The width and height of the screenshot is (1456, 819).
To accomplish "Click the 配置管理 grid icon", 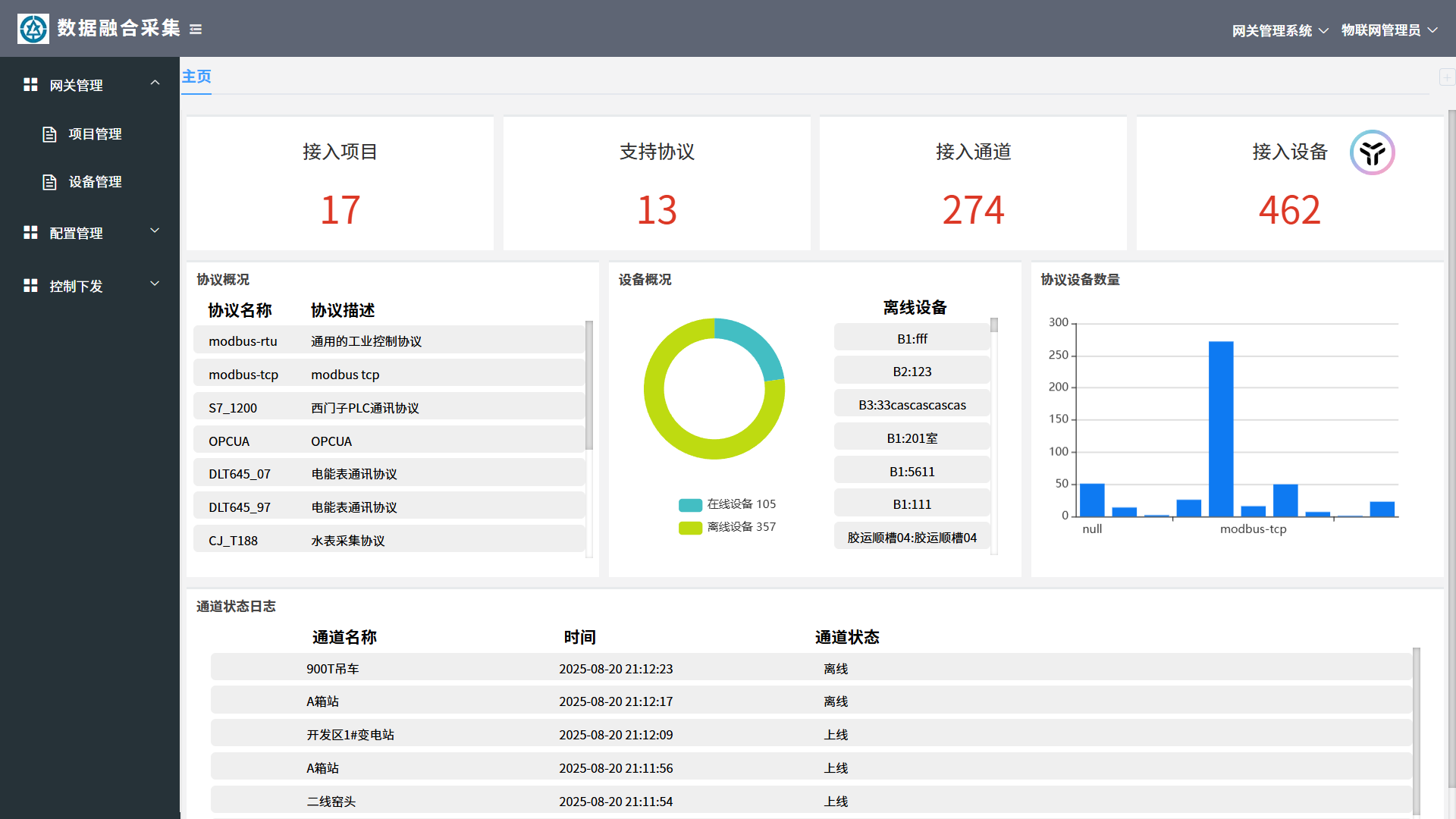I will 30,233.
